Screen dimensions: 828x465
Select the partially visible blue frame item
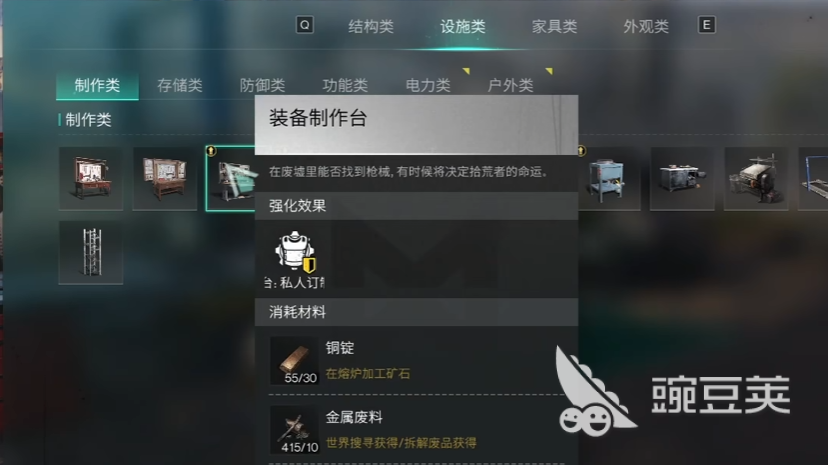tap(813, 179)
